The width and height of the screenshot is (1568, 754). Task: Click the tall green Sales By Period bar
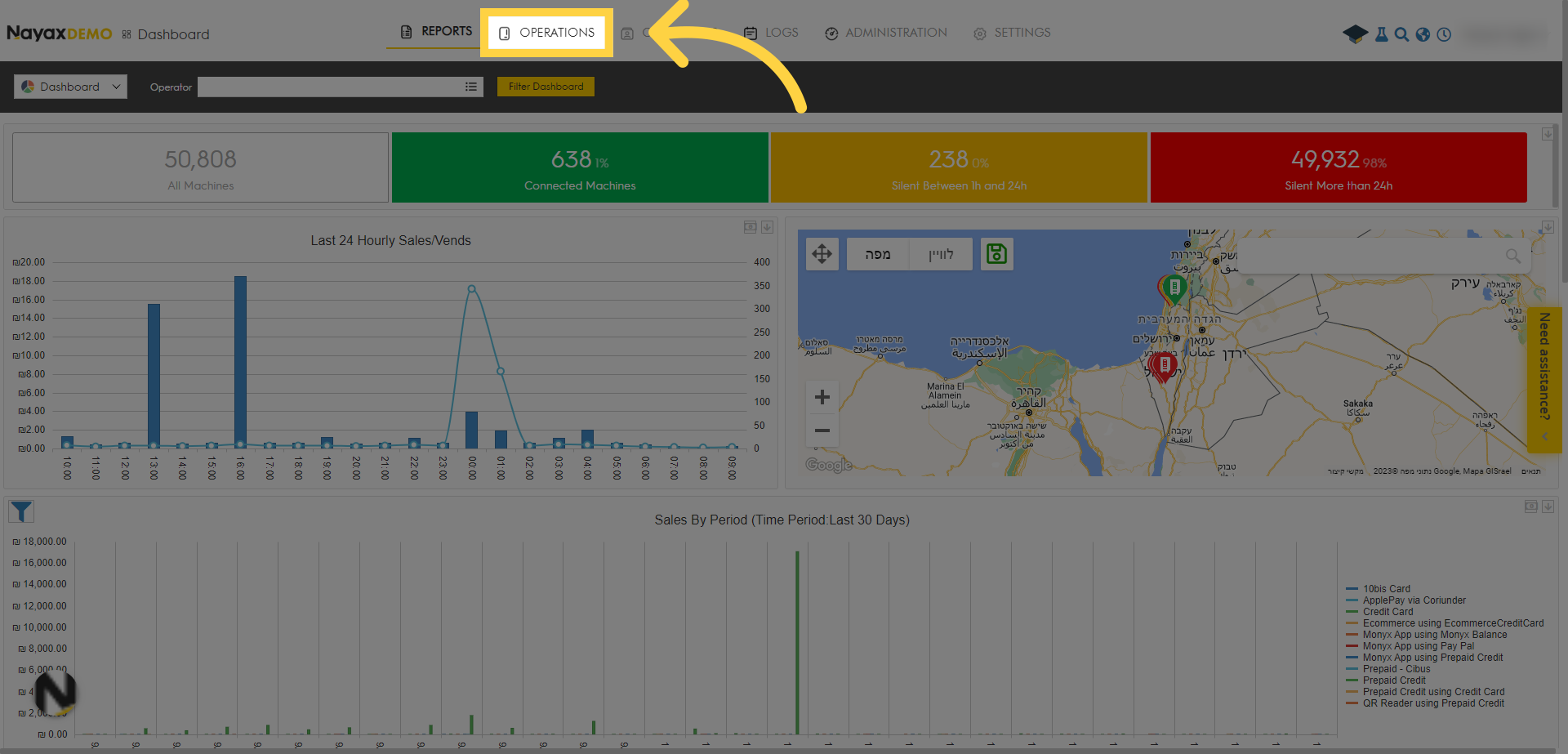[797, 643]
